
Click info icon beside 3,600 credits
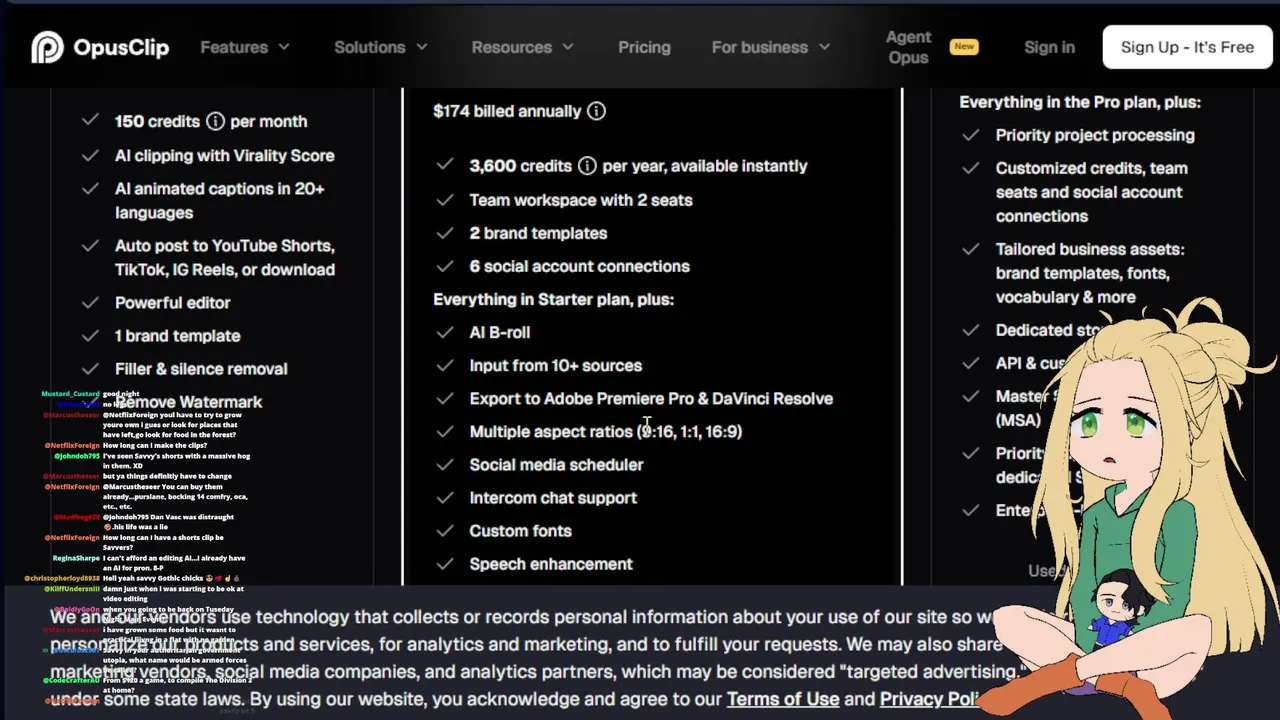tap(587, 166)
